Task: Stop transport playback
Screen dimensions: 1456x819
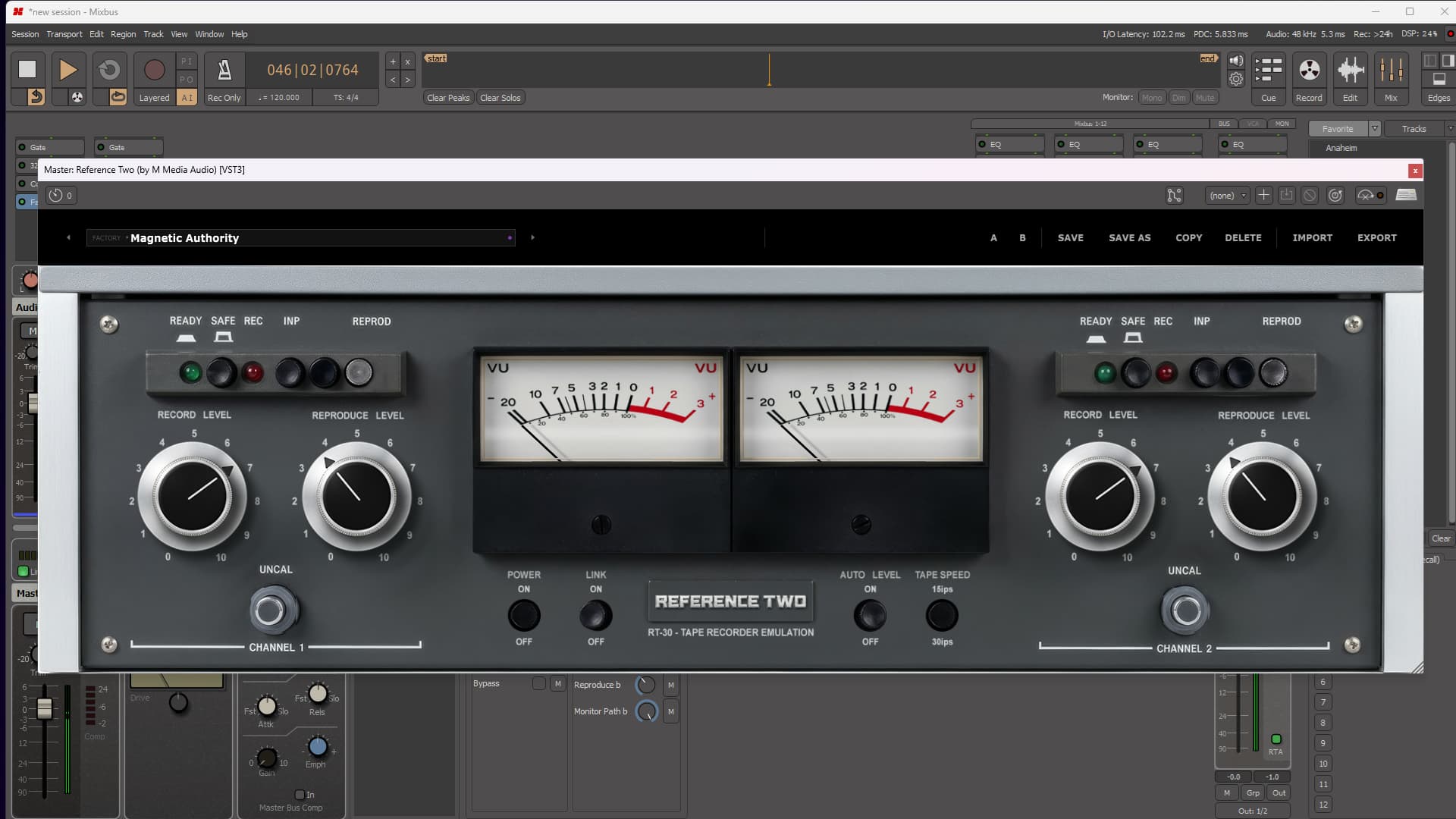Action: [x=27, y=69]
